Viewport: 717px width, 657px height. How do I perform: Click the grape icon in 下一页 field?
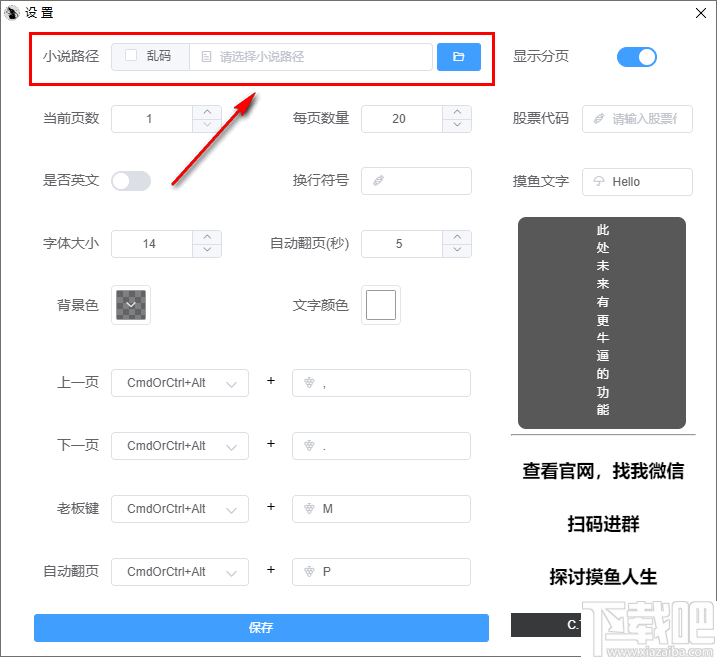[x=310, y=445]
